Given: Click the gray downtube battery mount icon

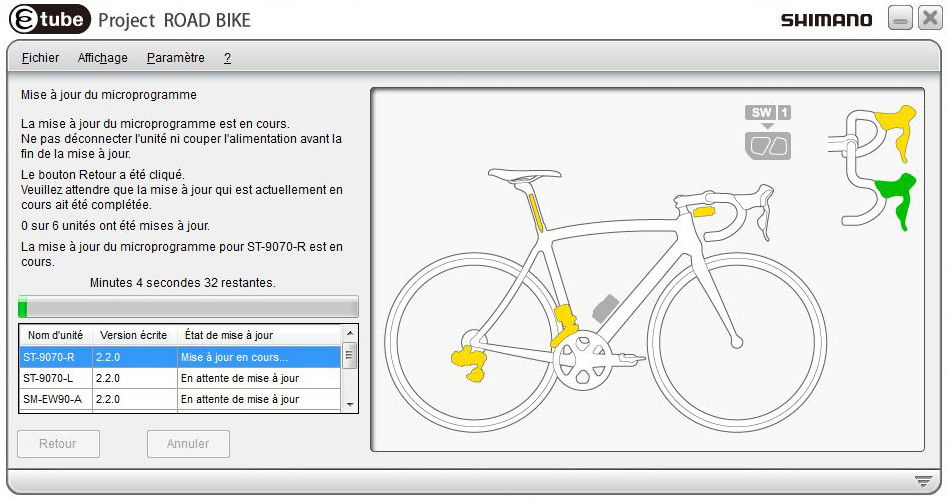Looking at the screenshot, I should 605,308.
